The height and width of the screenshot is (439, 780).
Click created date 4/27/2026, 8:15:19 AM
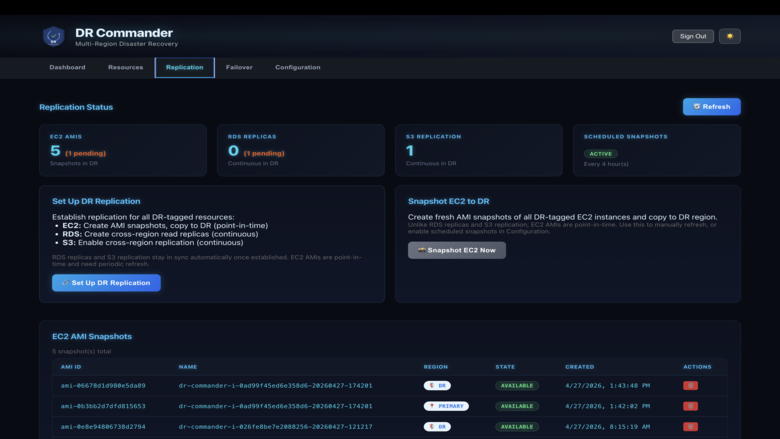pos(607,427)
